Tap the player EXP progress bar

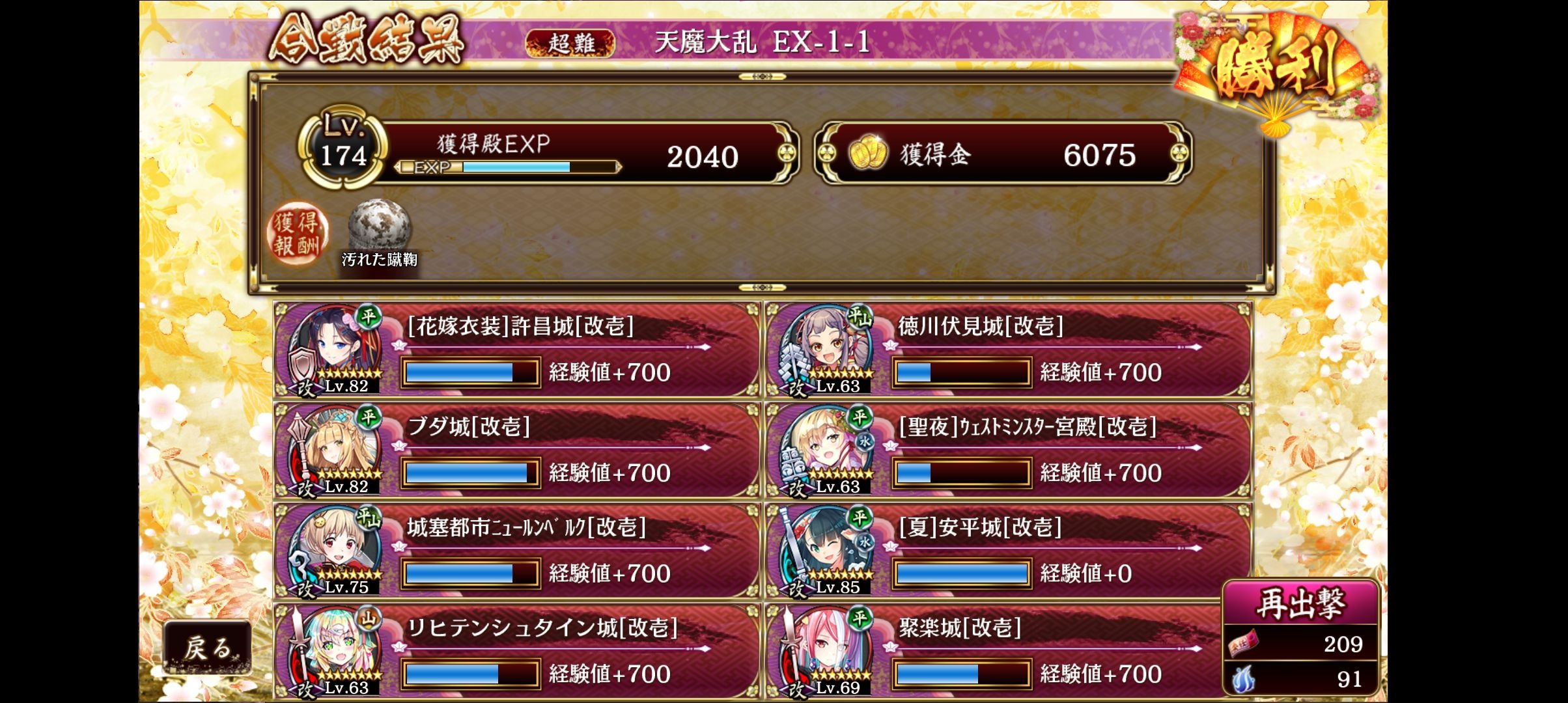(x=508, y=167)
